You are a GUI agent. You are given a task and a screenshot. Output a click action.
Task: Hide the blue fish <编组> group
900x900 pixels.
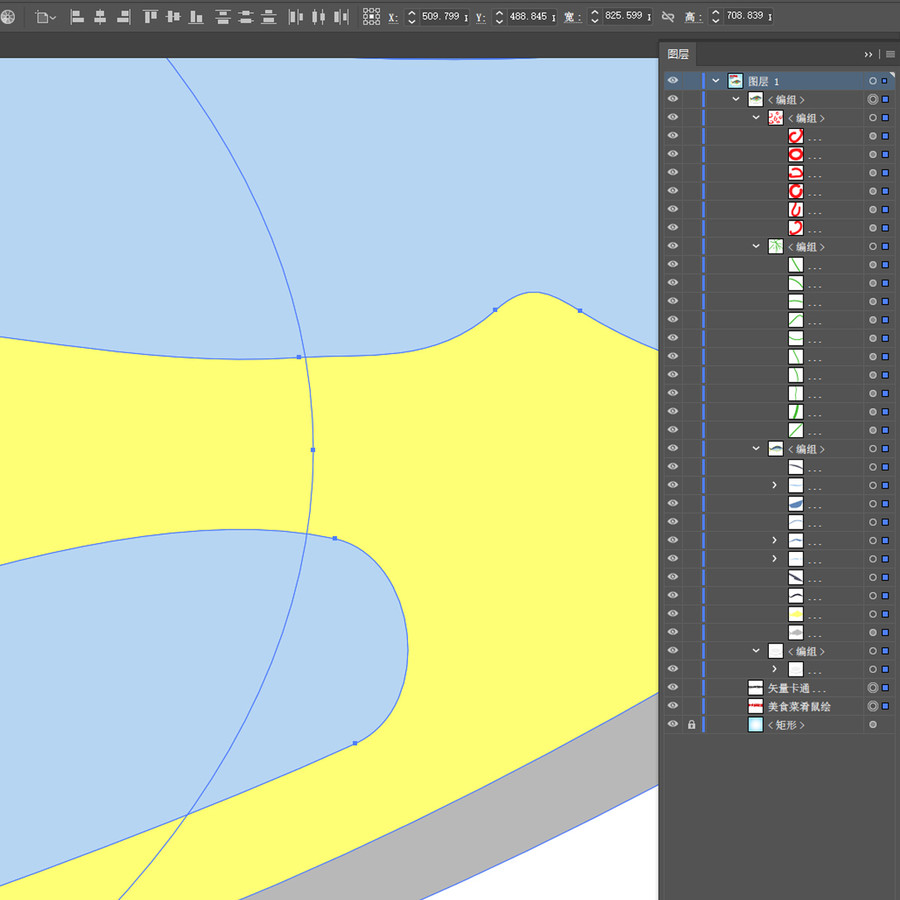[673, 448]
